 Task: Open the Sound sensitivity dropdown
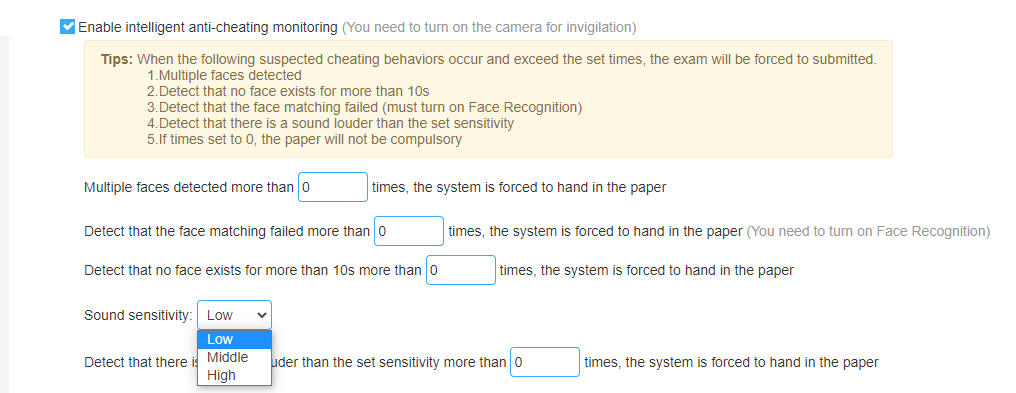(235, 315)
